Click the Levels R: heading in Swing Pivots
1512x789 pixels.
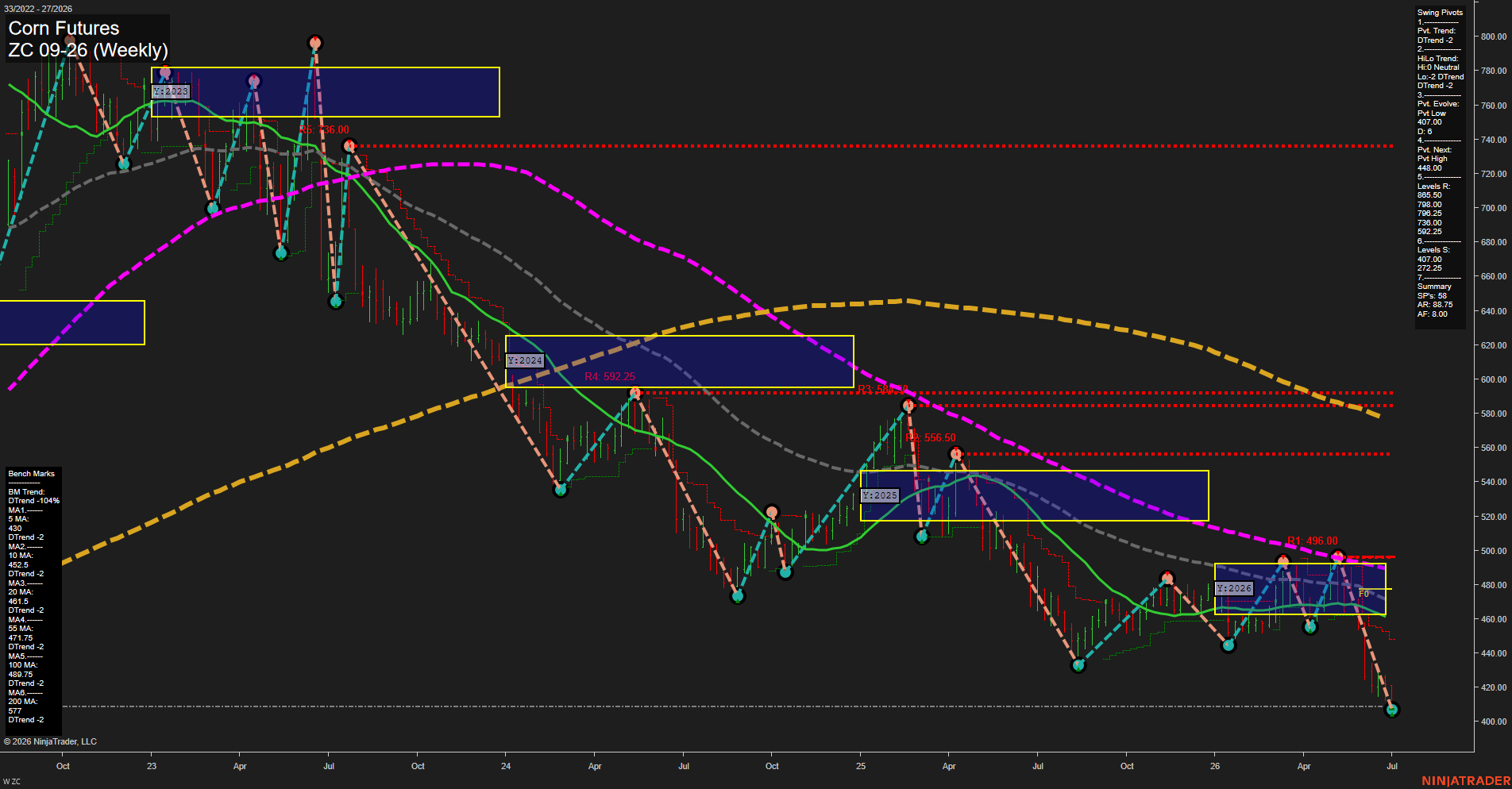point(1433,187)
